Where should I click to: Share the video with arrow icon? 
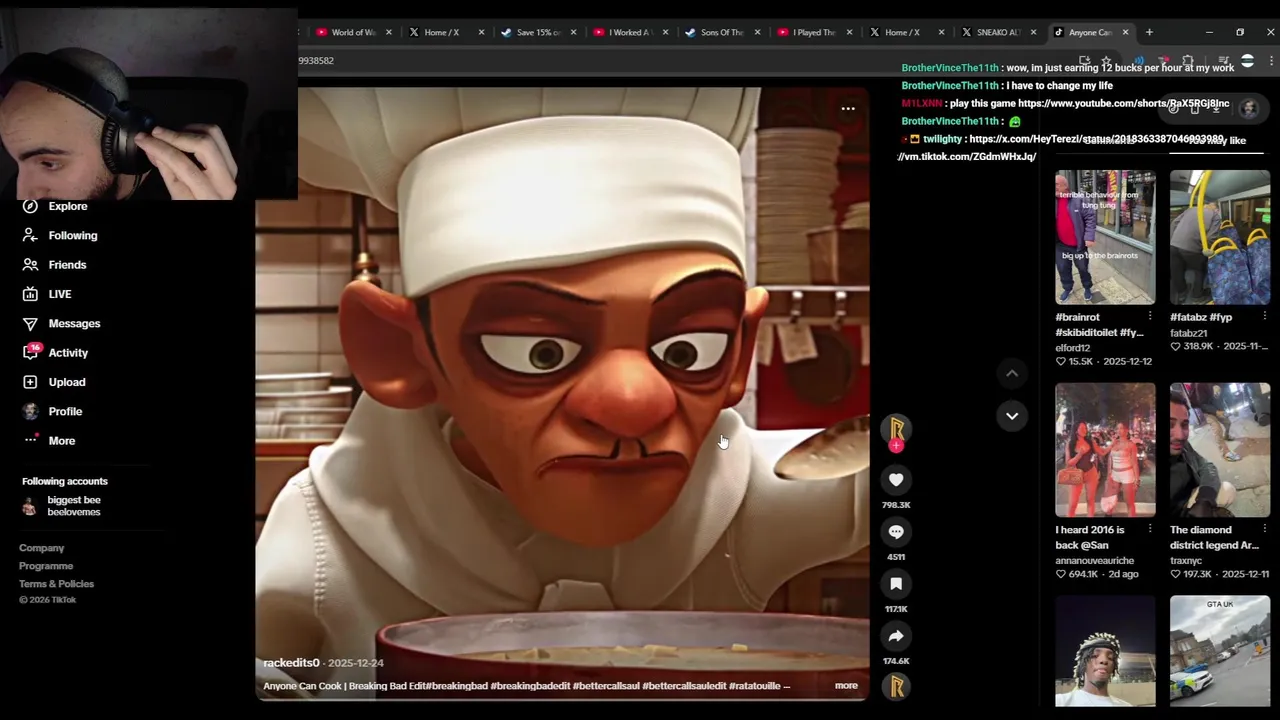(x=896, y=636)
